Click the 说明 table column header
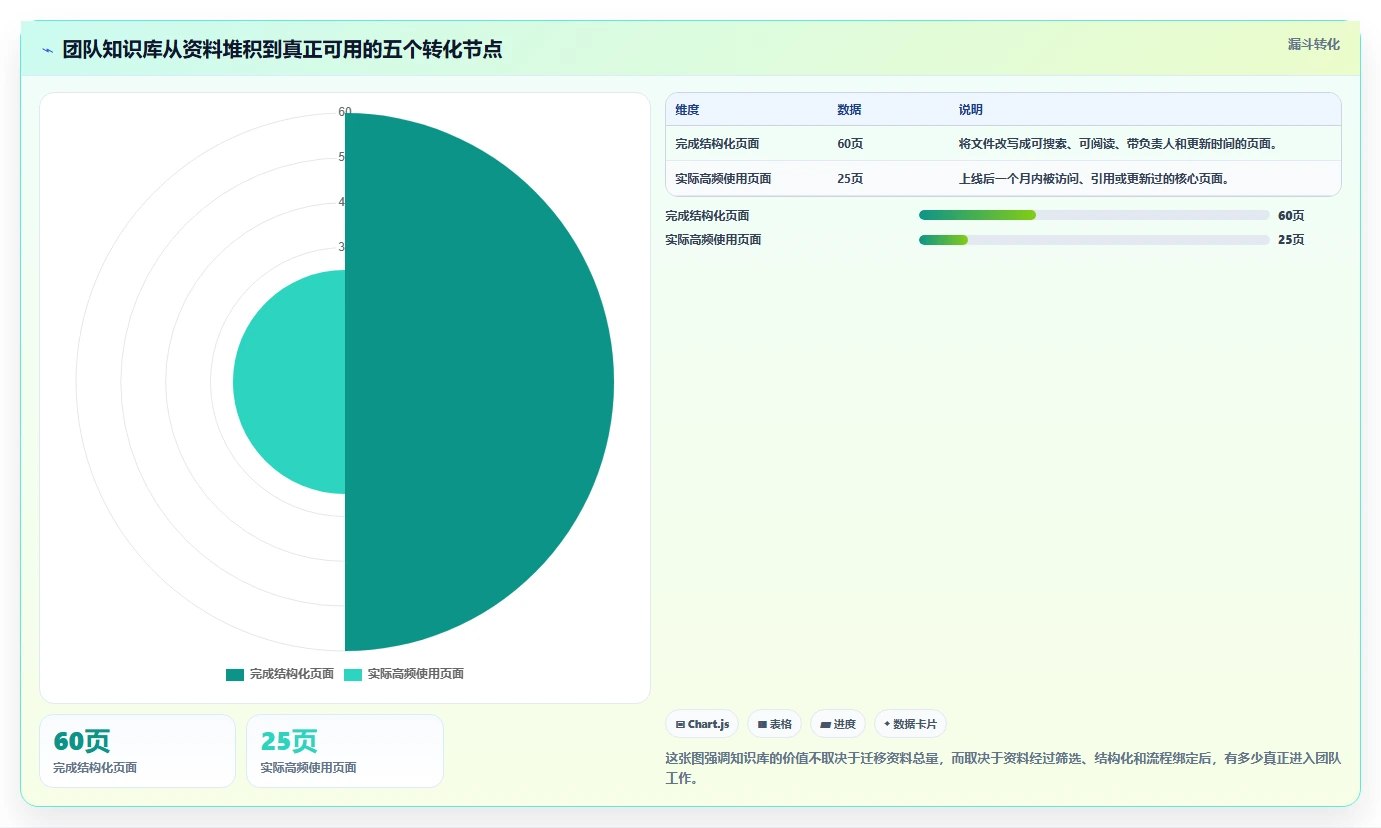1381x828 pixels. click(971, 110)
